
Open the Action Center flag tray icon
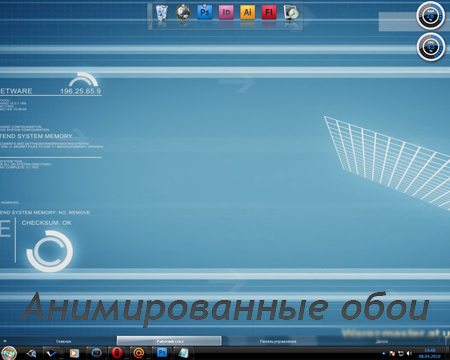click(x=392, y=353)
